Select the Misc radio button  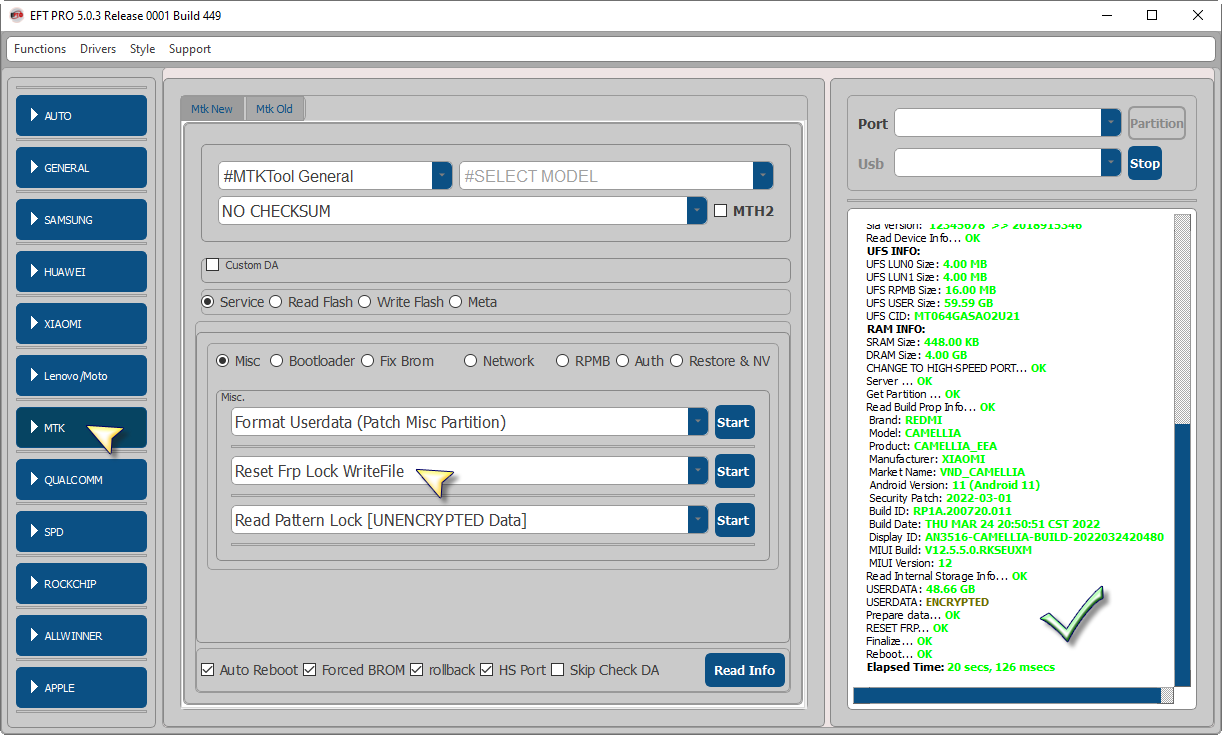pos(222,361)
